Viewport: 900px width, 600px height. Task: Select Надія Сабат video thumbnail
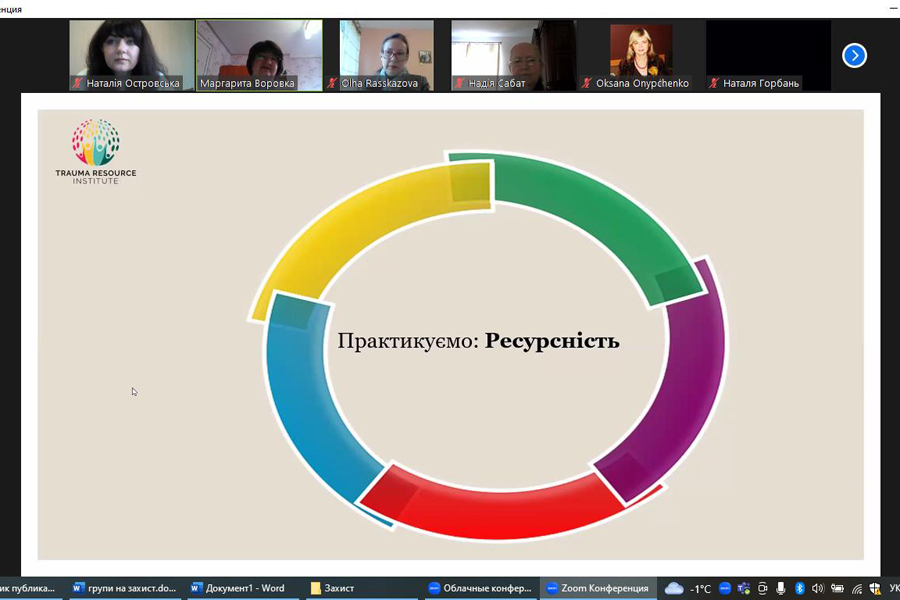tap(514, 55)
